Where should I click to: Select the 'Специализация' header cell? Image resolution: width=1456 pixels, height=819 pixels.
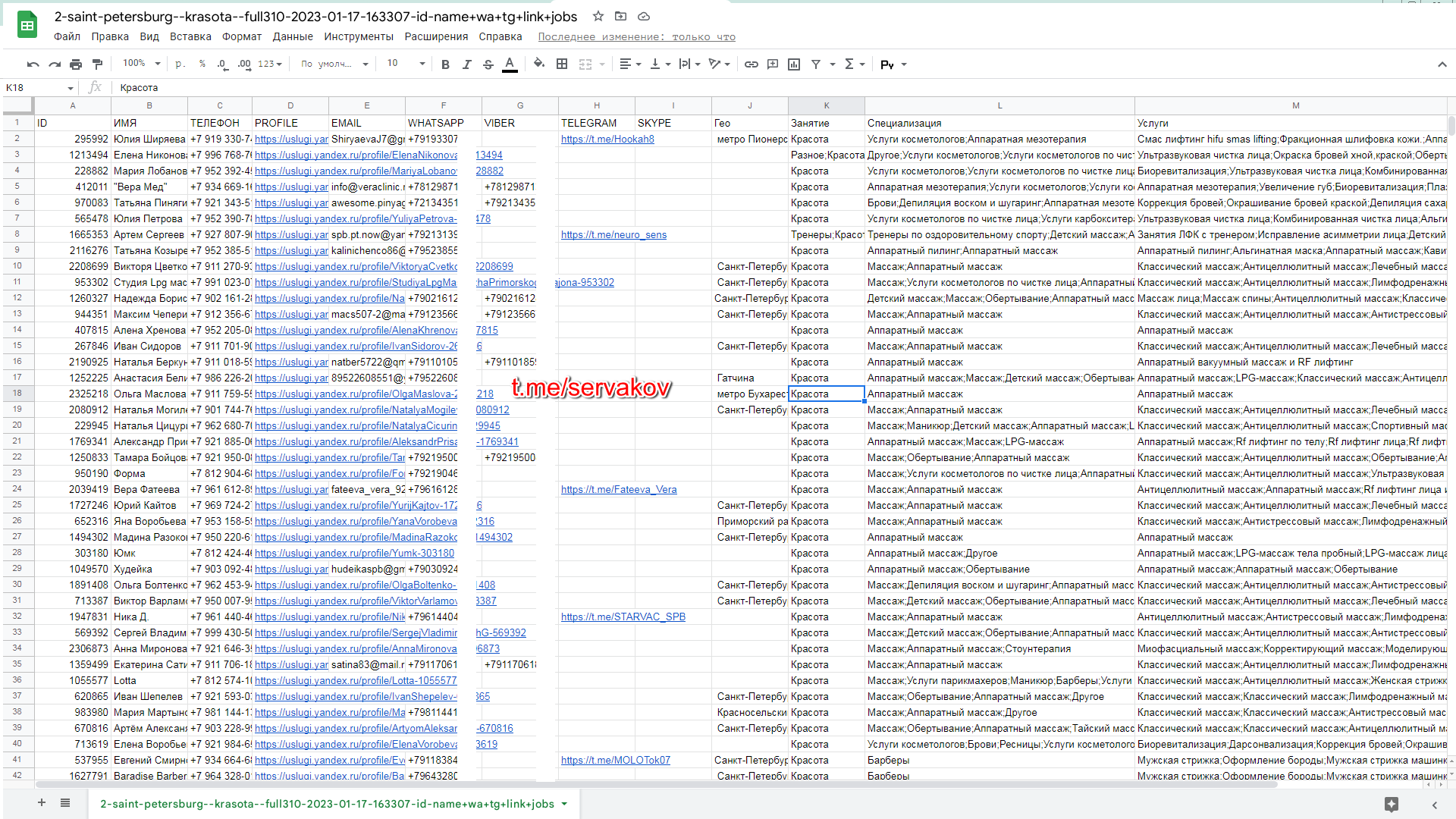(x=999, y=123)
